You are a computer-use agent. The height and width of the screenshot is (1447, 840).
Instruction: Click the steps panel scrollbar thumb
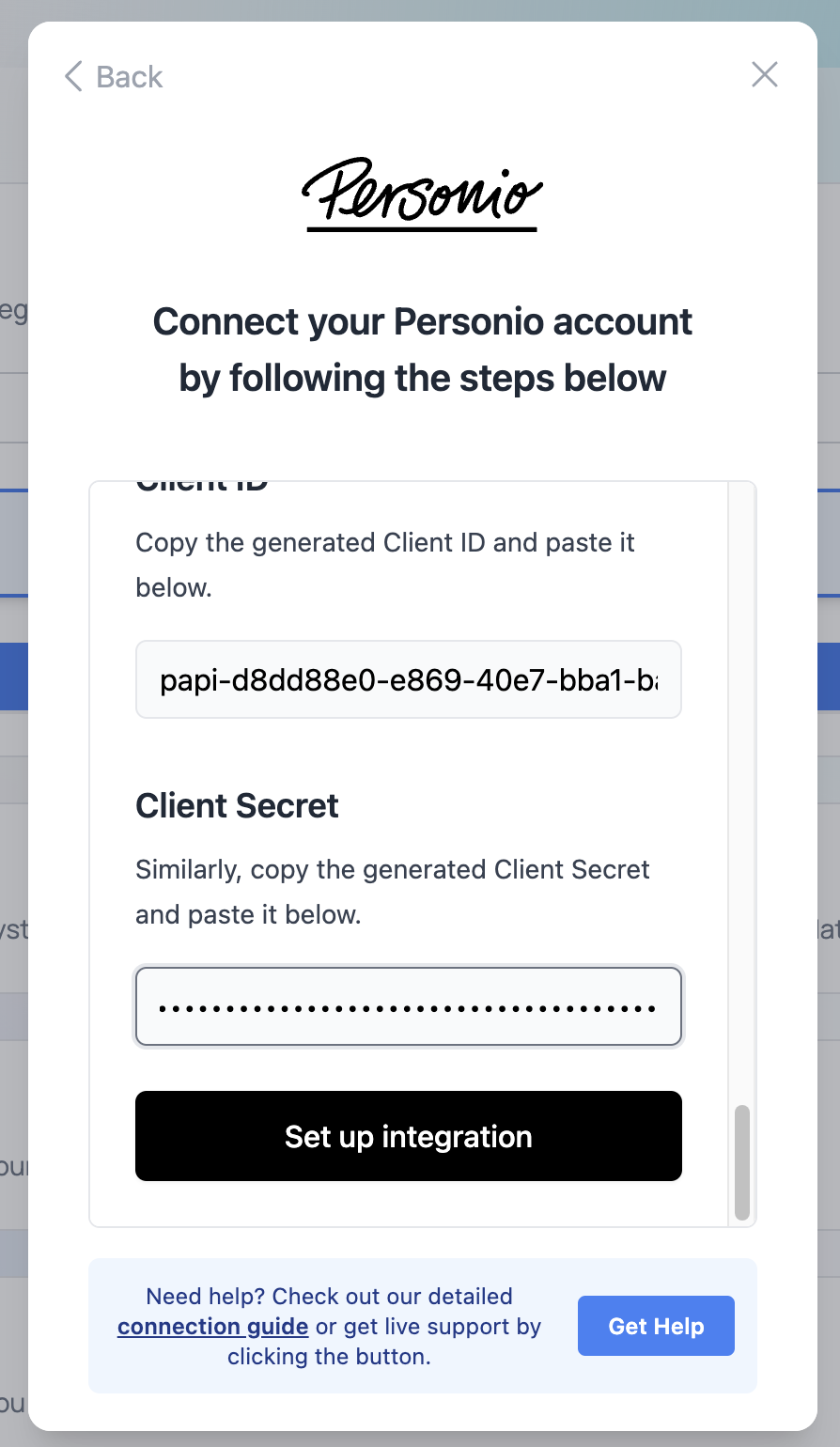(742, 1162)
